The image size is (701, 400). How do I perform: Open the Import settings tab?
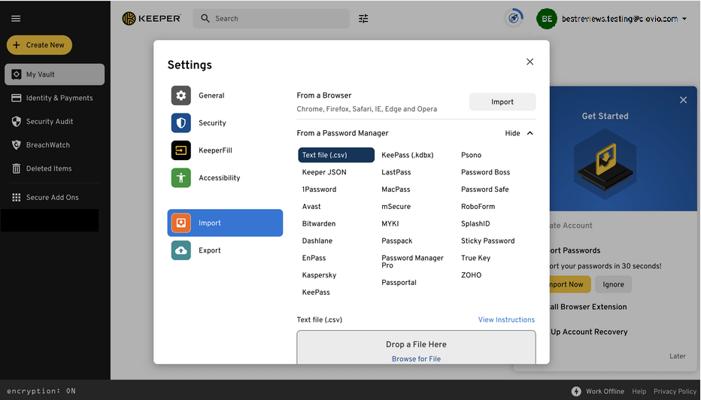click(225, 223)
